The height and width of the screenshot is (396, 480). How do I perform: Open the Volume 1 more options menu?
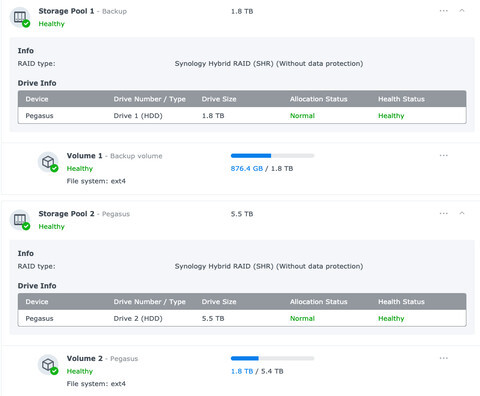pyautogui.click(x=444, y=156)
